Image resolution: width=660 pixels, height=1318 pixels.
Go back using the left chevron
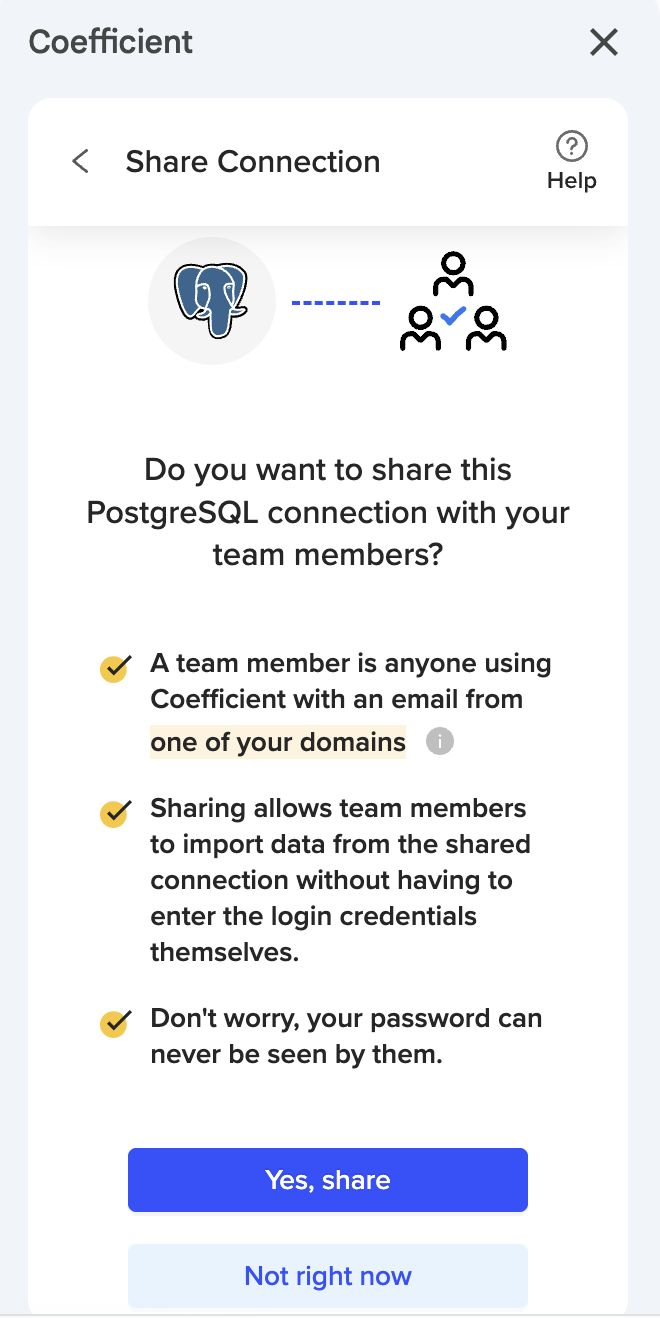[x=81, y=161]
